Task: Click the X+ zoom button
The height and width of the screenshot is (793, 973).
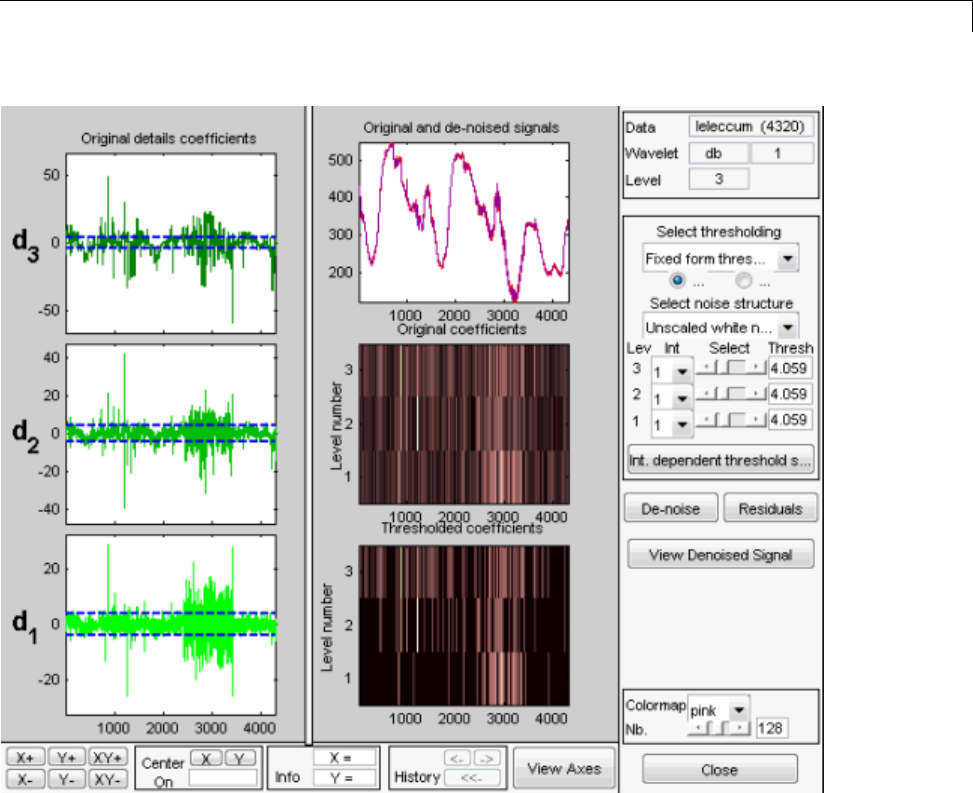Action: pyautogui.click(x=25, y=758)
